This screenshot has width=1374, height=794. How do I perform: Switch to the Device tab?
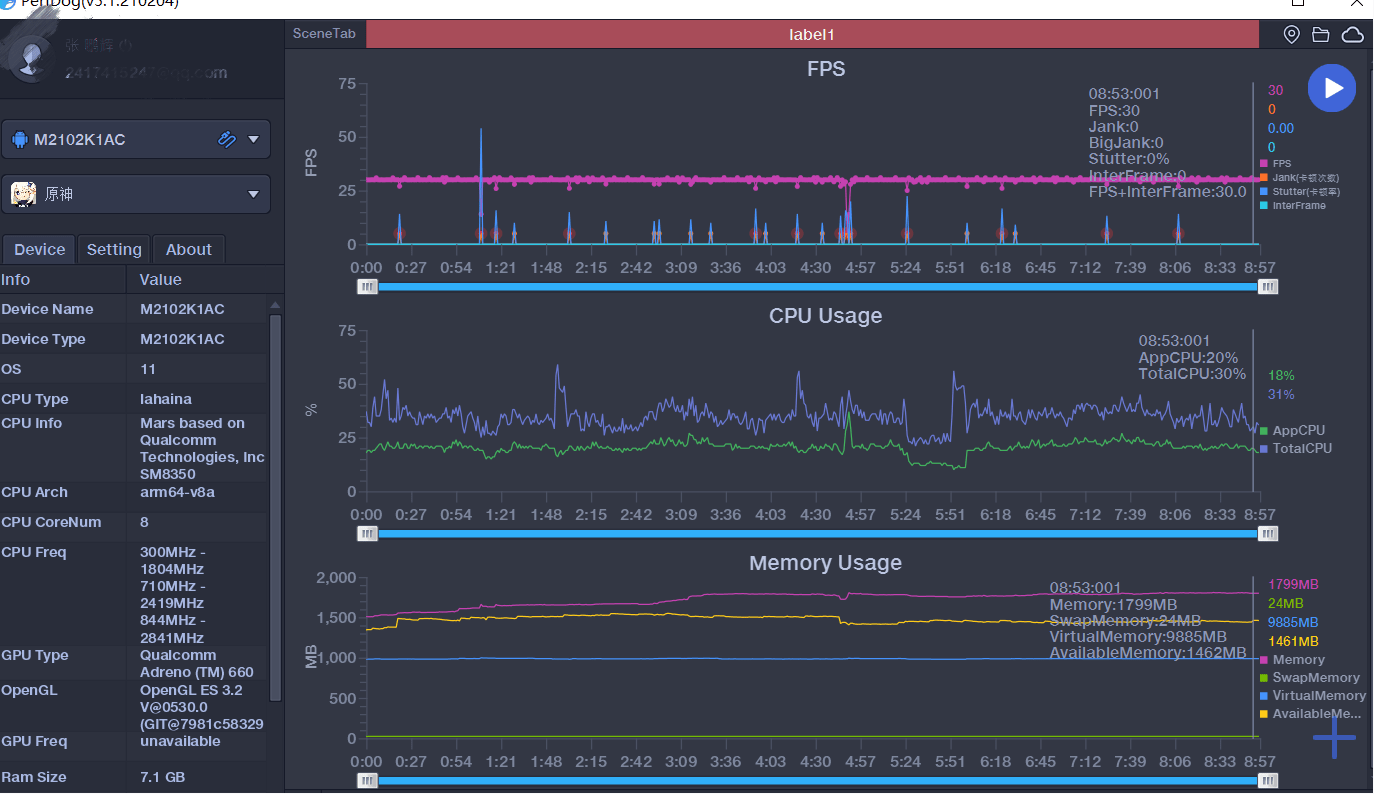click(39, 249)
